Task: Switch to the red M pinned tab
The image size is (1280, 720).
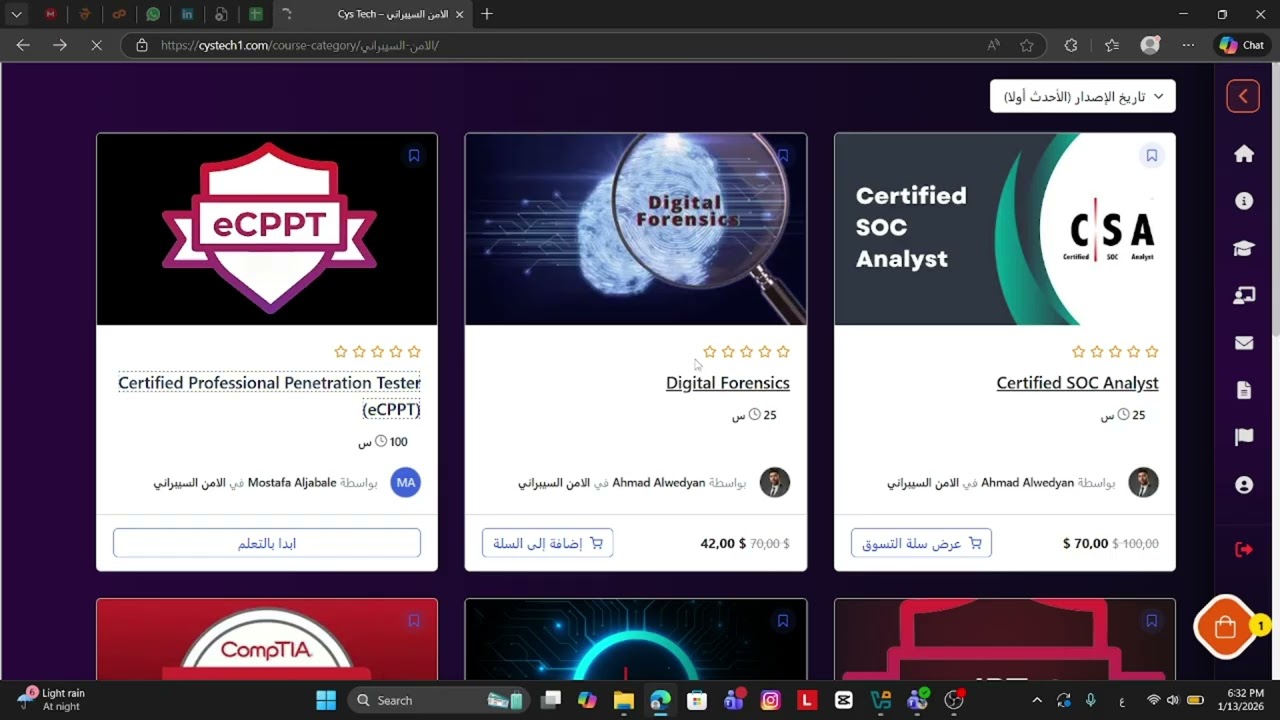Action: pyautogui.click(x=51, y=14)
